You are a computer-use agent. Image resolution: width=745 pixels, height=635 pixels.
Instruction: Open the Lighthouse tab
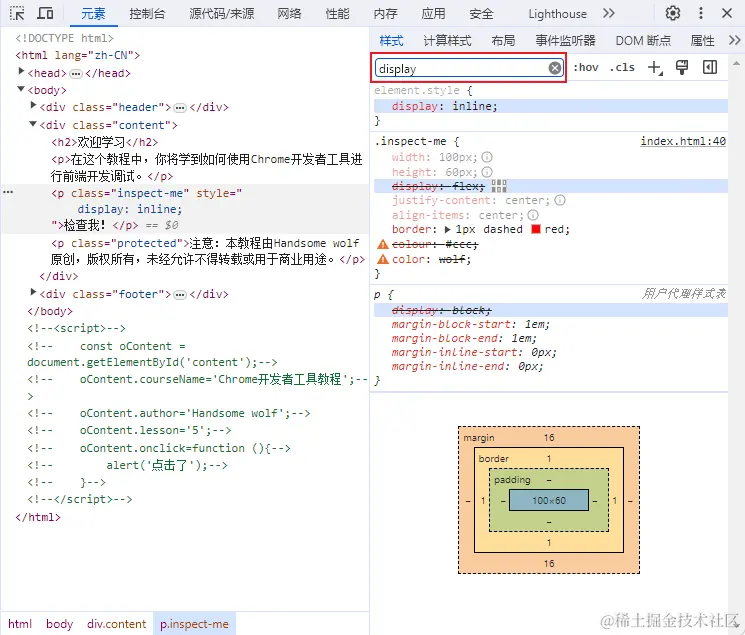click(x=557, y=14)
